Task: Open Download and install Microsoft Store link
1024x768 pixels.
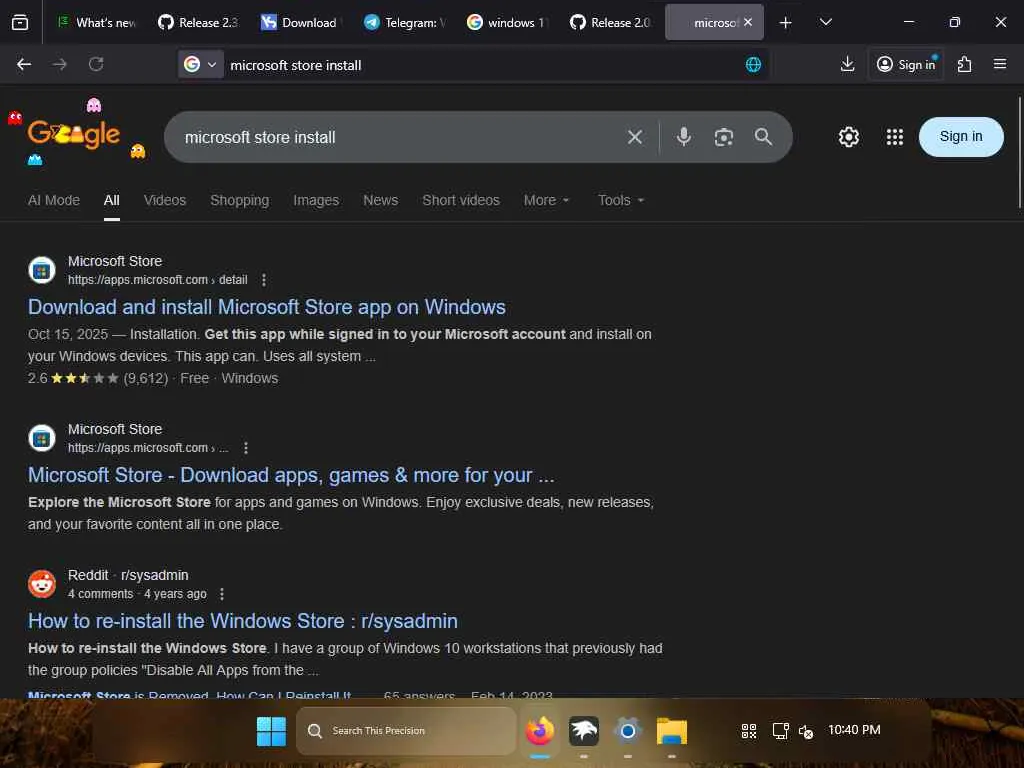Action: (266, 307)
